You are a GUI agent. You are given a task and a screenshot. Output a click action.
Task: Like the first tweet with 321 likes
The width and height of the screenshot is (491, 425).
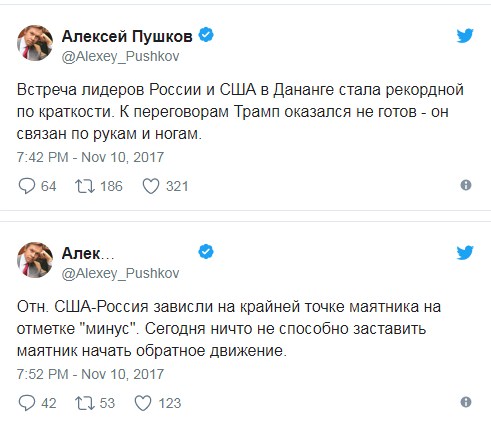[x=151, y=186]
